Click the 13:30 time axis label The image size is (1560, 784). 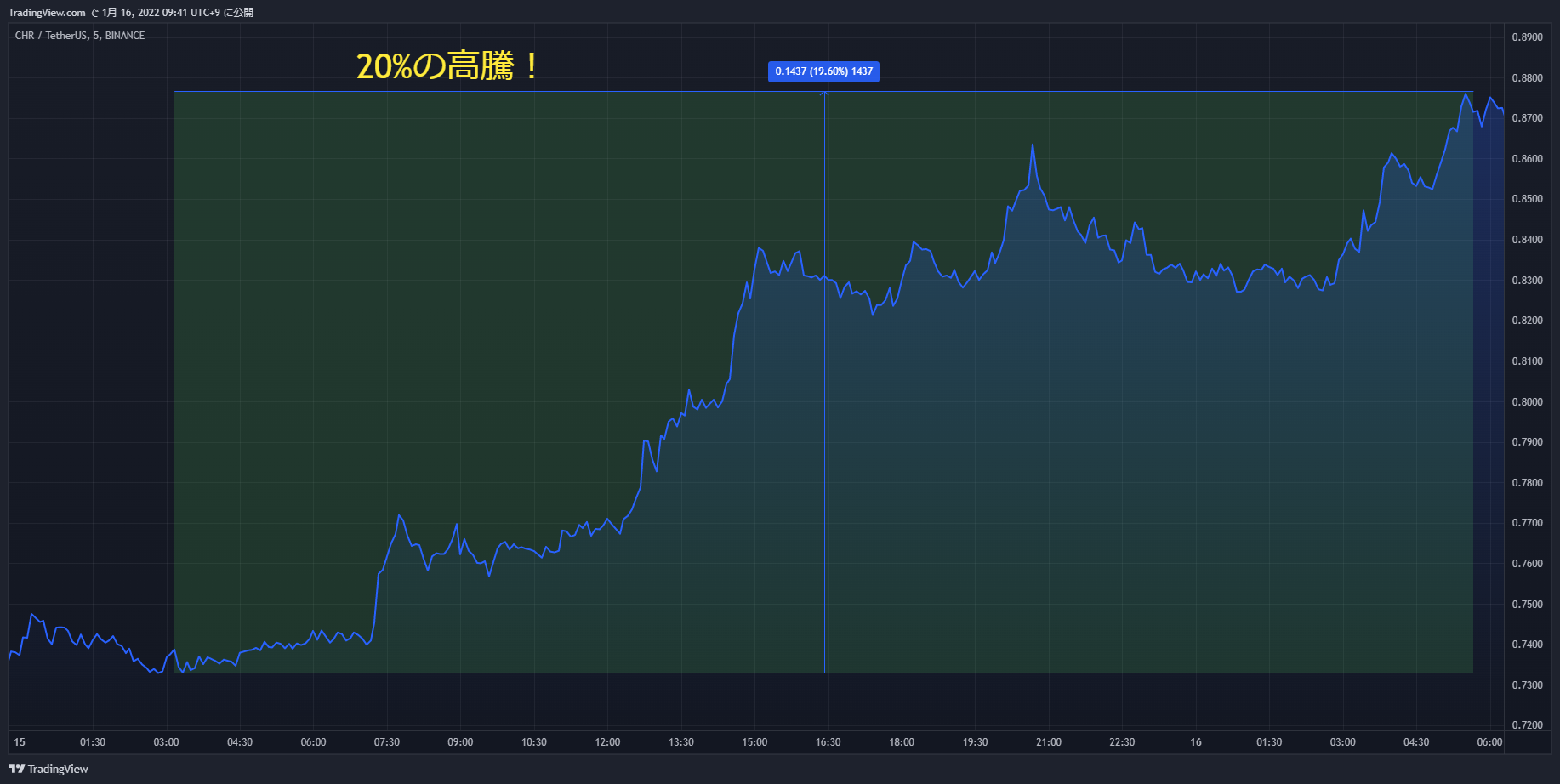coord(681,742)
